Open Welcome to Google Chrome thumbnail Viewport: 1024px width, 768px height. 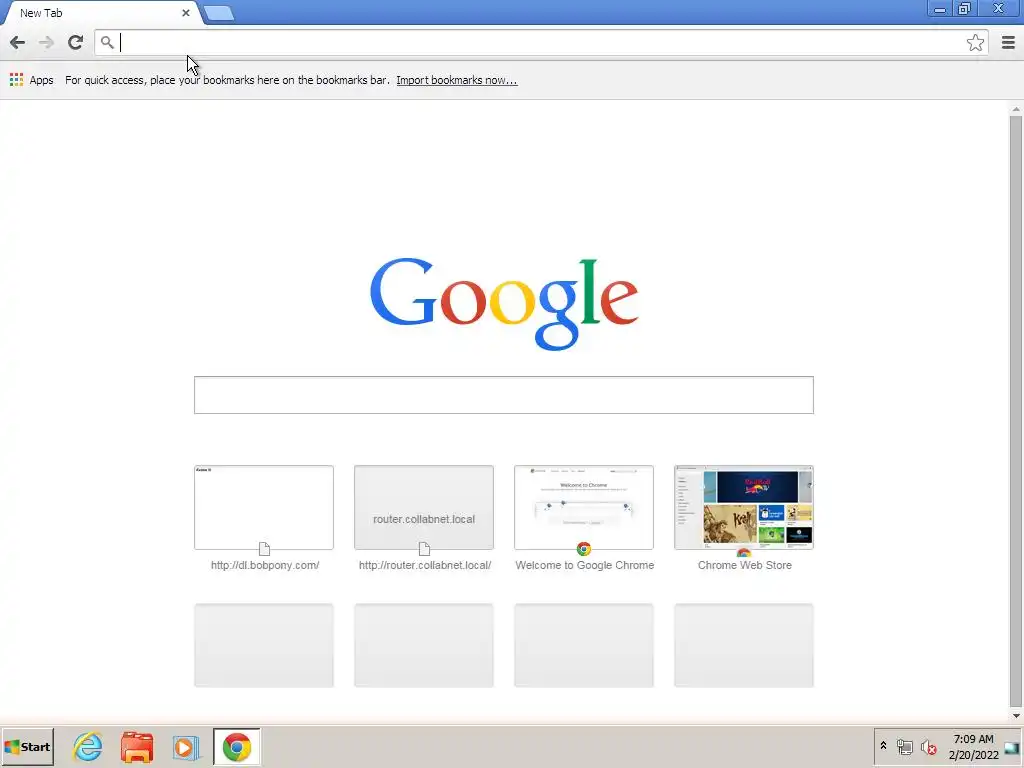pyautogui.click(x=584, y=507)
